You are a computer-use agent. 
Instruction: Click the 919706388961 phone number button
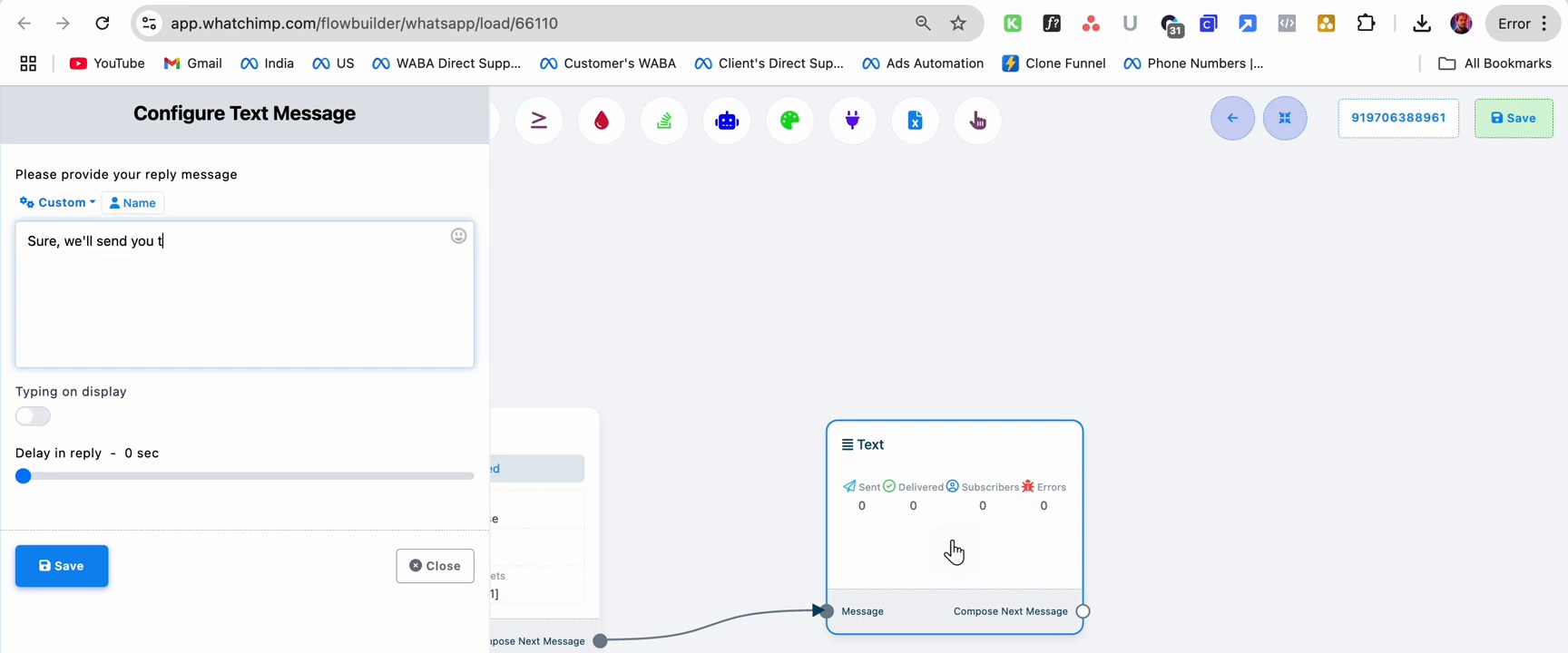click(x=1398, y=118)
